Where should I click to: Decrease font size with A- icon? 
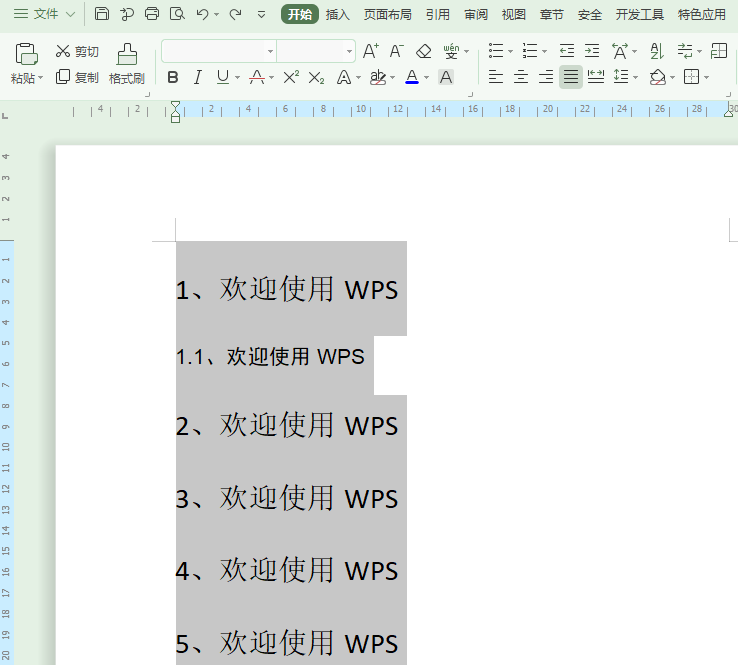[396, 51]
